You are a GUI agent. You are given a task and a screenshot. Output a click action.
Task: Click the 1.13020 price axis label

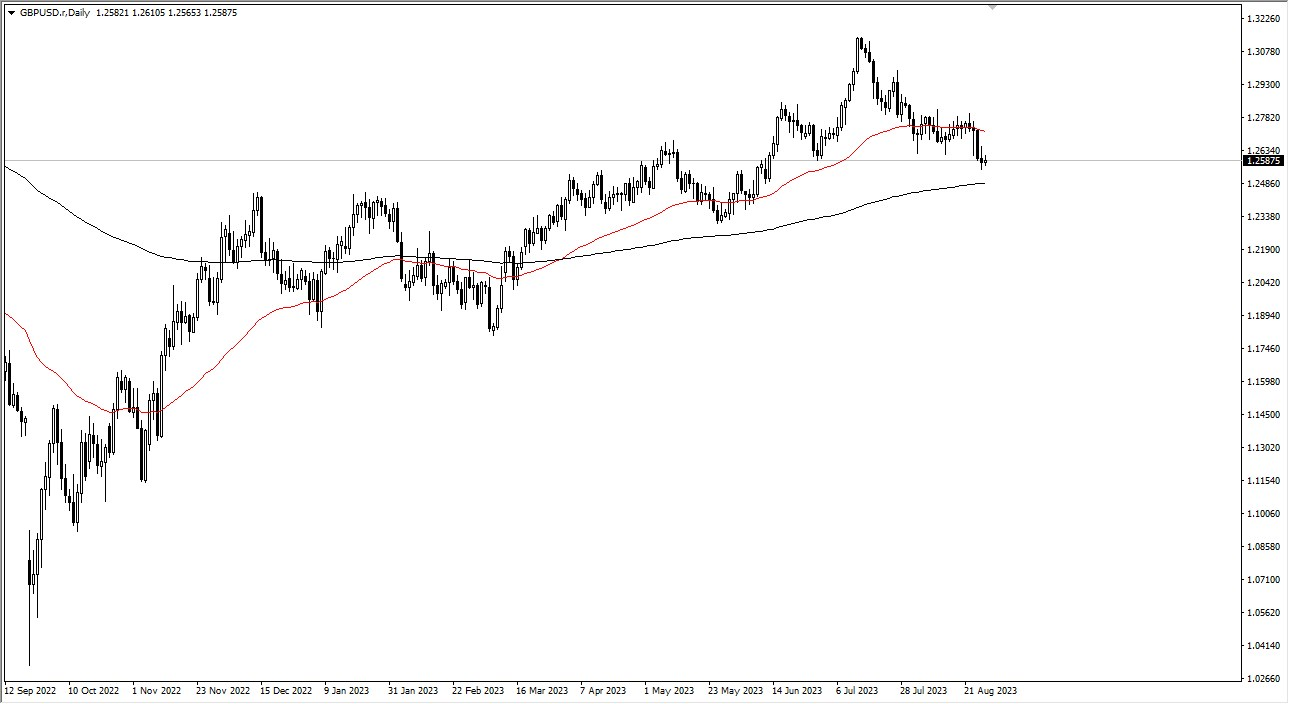click(x=1263, y=448)
